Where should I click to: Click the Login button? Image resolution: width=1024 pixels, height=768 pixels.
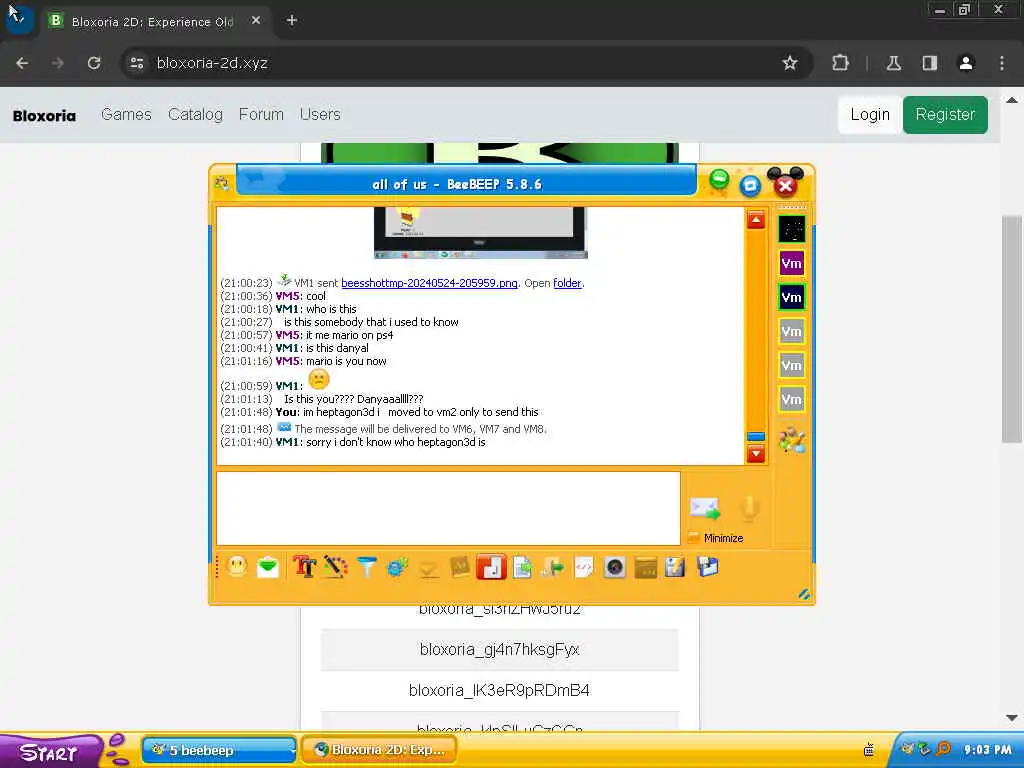pyautogui.click(x=870, y=115)
